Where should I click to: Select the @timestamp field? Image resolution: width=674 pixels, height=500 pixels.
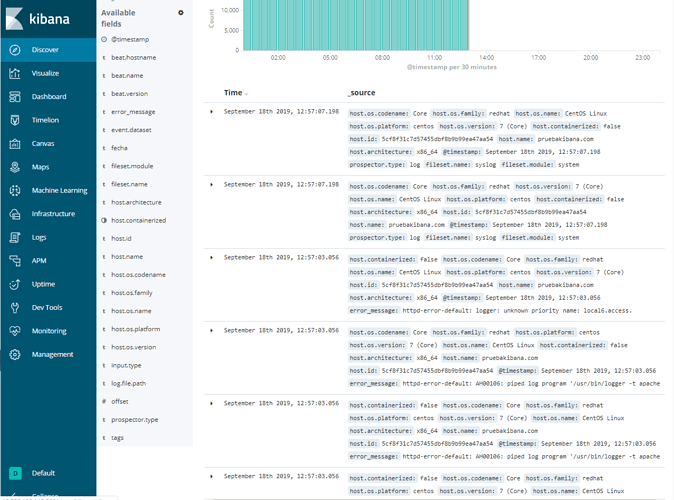(130, 40)
